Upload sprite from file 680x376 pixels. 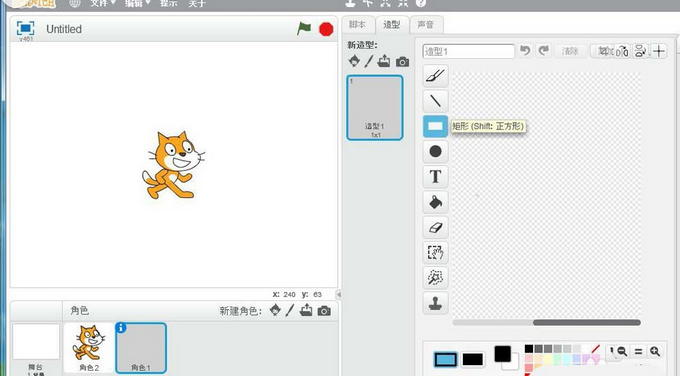(x=306, y=310)
